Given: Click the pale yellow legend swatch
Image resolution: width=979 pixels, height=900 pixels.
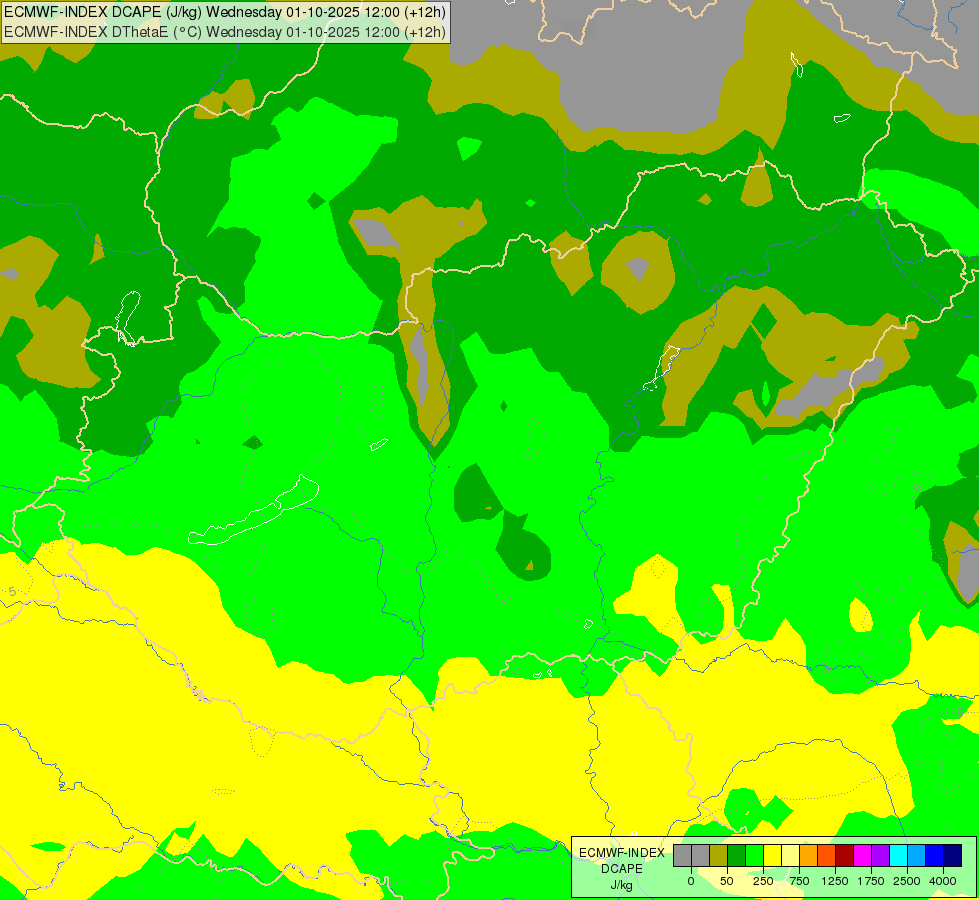Looking at the screenshot, I should click(790, 856).
